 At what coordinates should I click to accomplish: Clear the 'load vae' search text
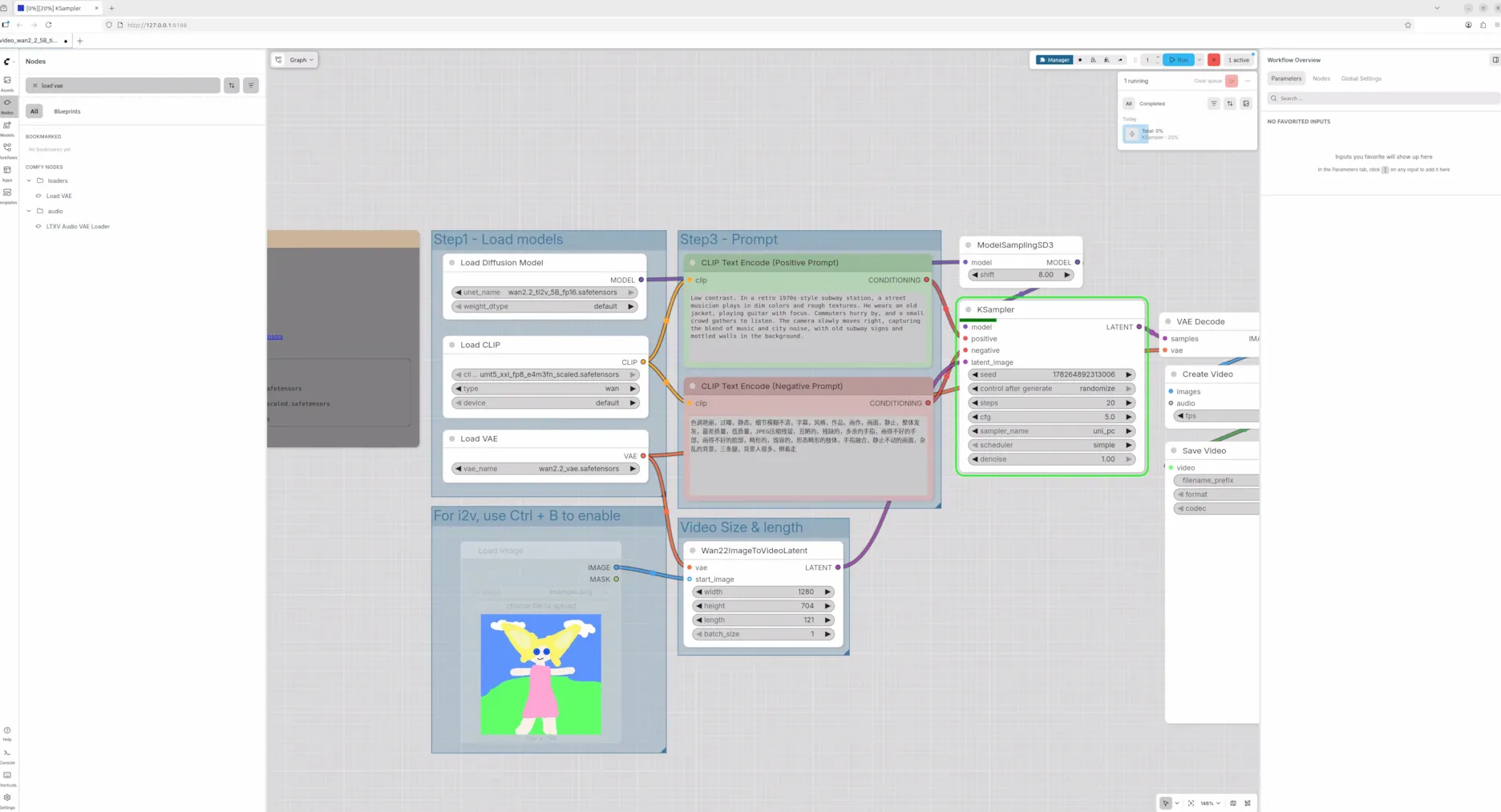[x=35, y=86]
